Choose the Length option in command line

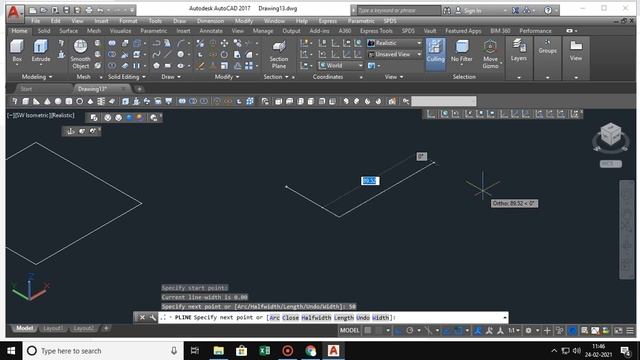pyautogui.click(x=344, y=318)
